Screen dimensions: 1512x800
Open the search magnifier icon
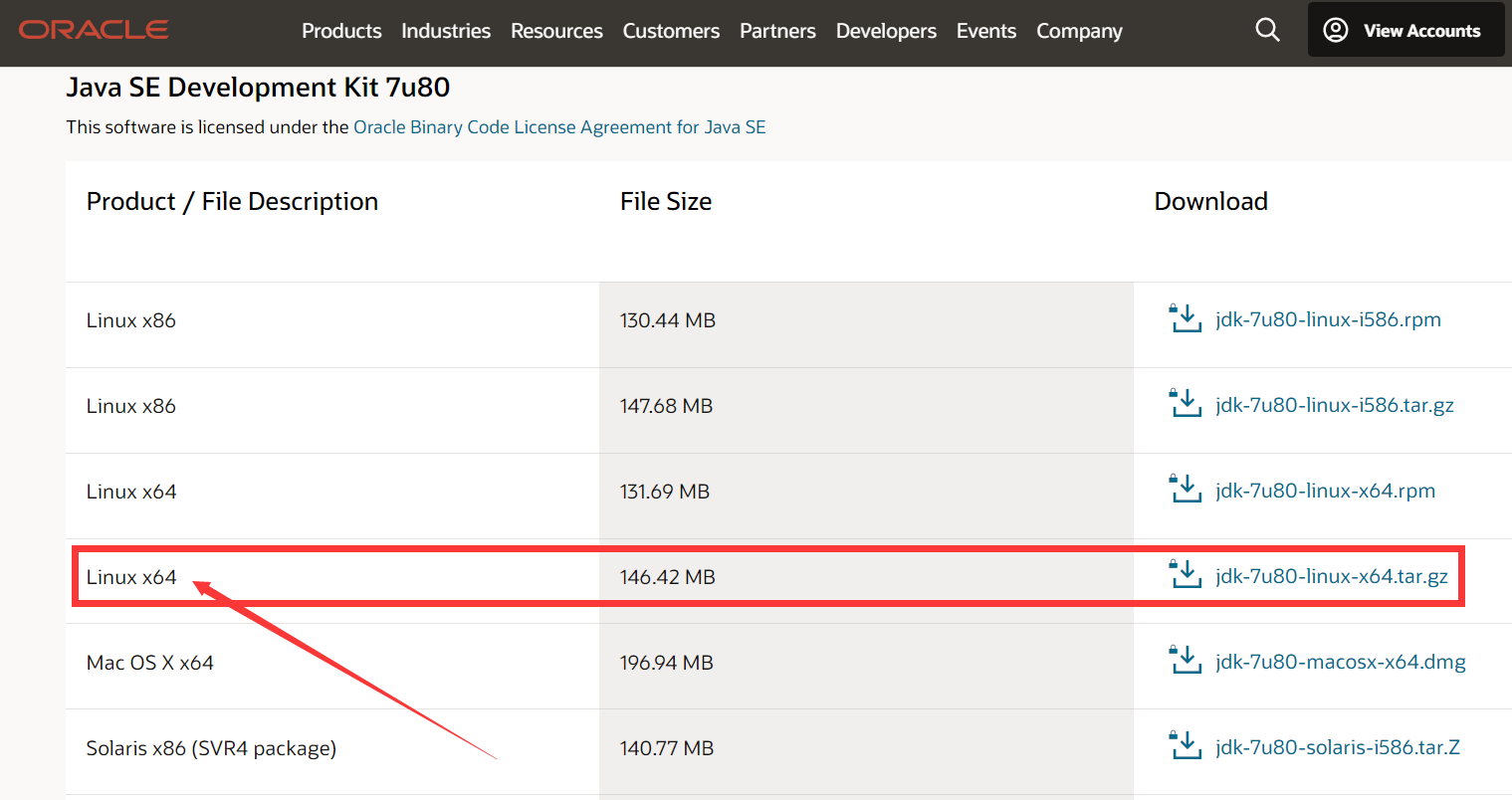pos(1267,30)
